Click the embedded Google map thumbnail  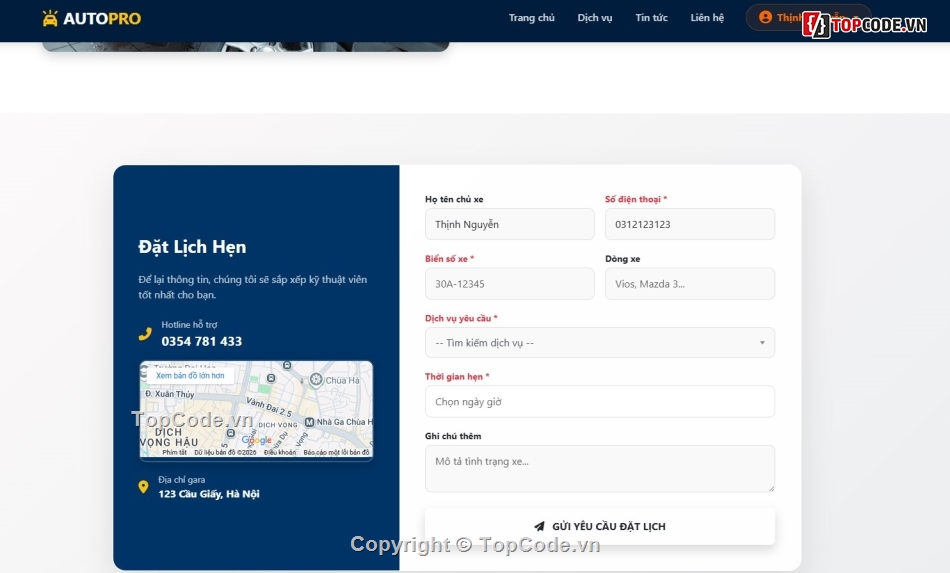256,410
